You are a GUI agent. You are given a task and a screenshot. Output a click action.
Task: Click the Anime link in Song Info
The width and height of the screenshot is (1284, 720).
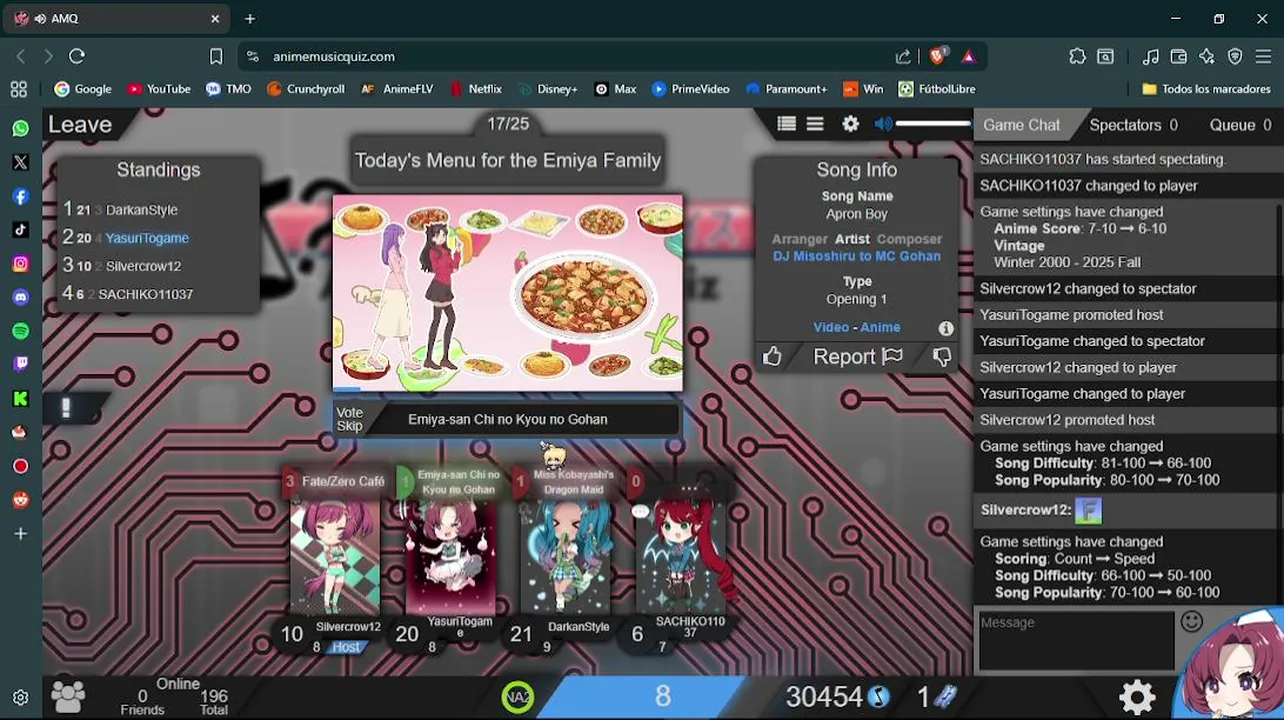[x=880, y=327]
